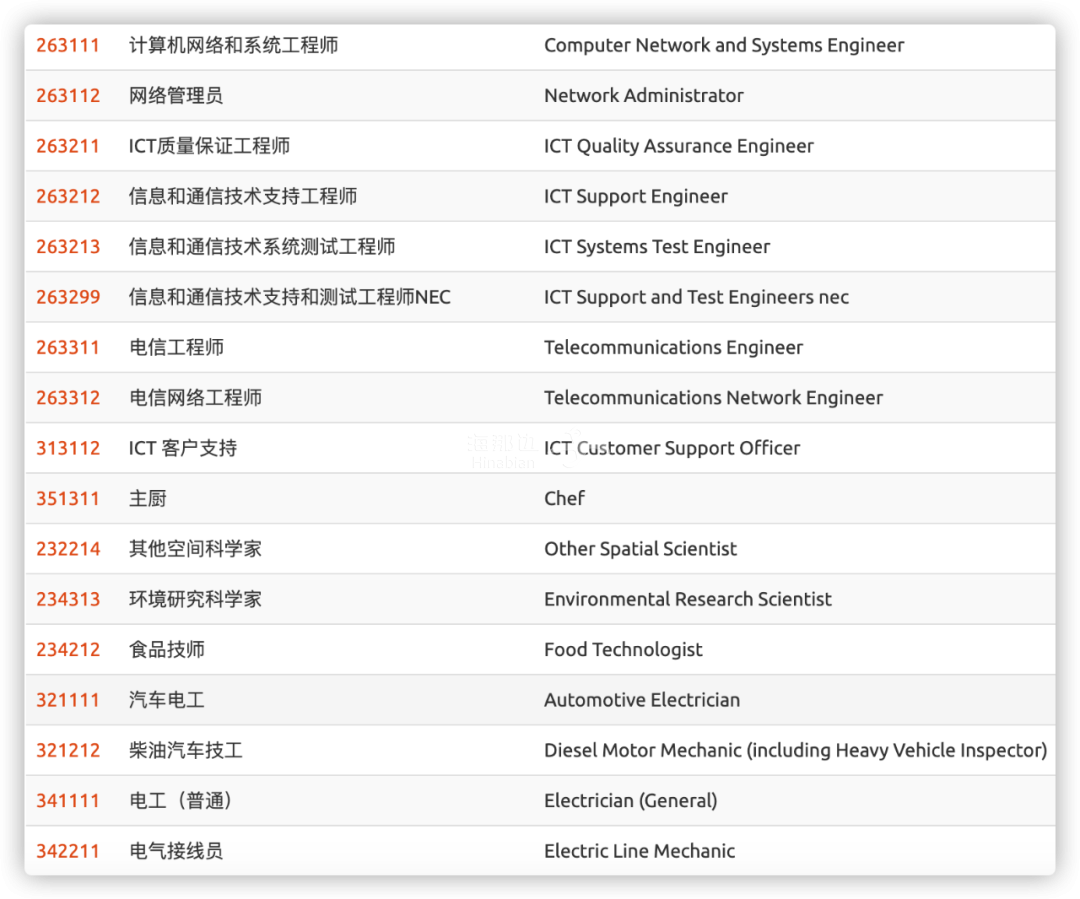The height and width of the screenshot is (899, 1080).
Task: Open code 313112 link
Action: (x=68, y=448)
